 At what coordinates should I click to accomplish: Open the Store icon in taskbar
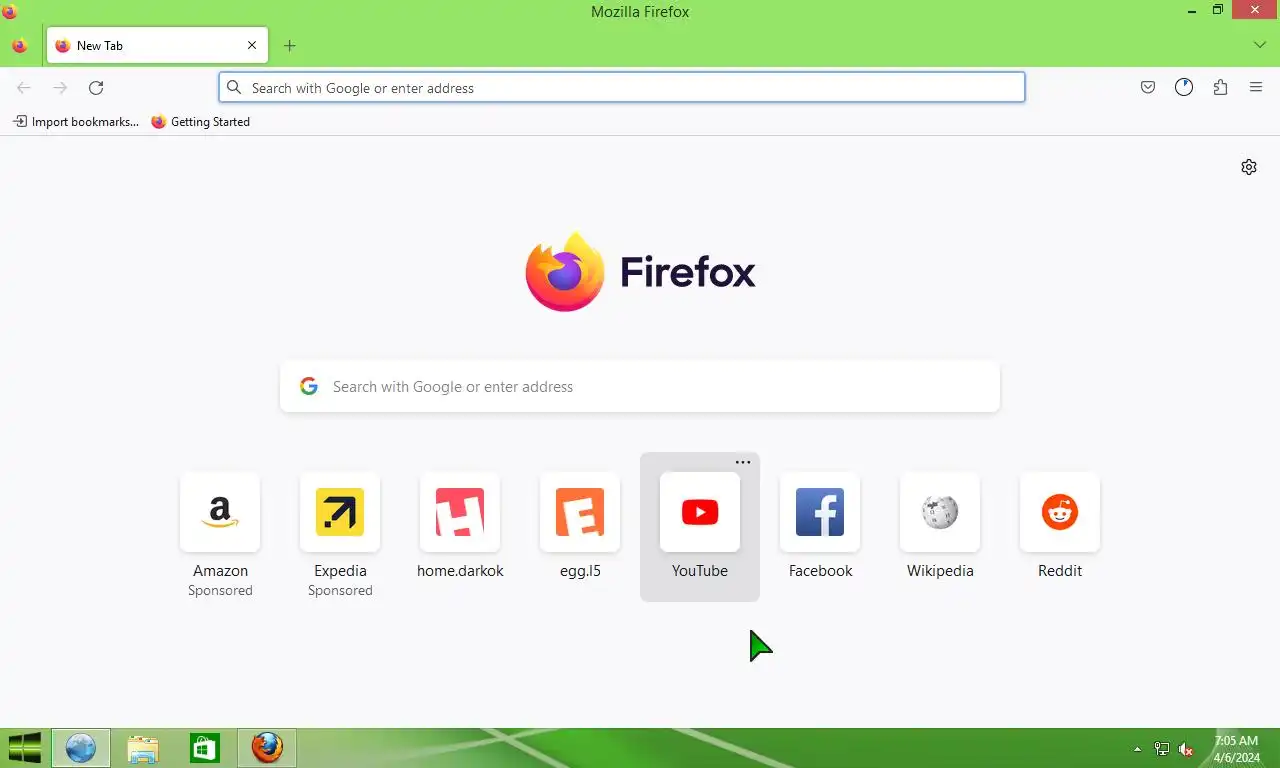[x=205, y=748]
